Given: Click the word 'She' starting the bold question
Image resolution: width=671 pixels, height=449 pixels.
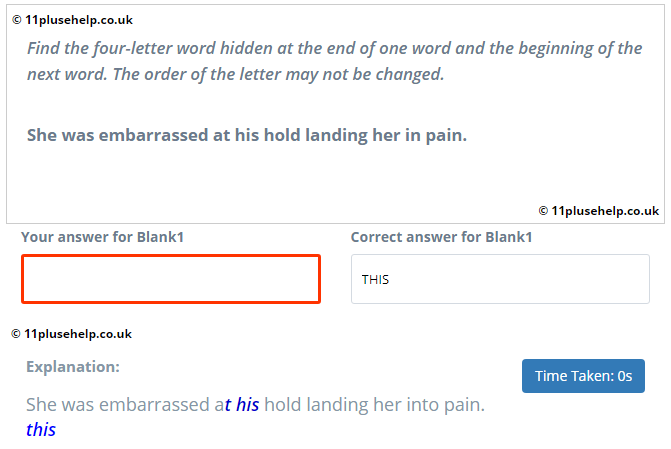Looking at the screenshot, I should pyautogui.click(x=42, y=135).
